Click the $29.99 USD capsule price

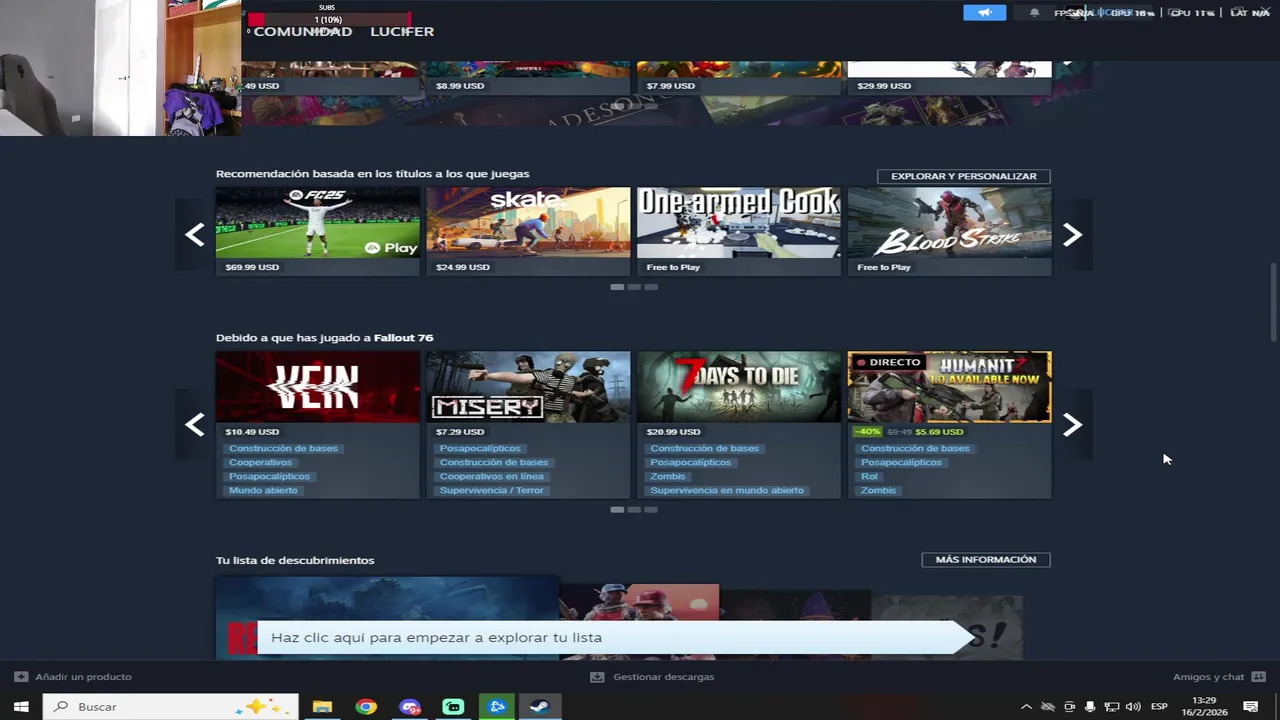(x=884, y=86)
